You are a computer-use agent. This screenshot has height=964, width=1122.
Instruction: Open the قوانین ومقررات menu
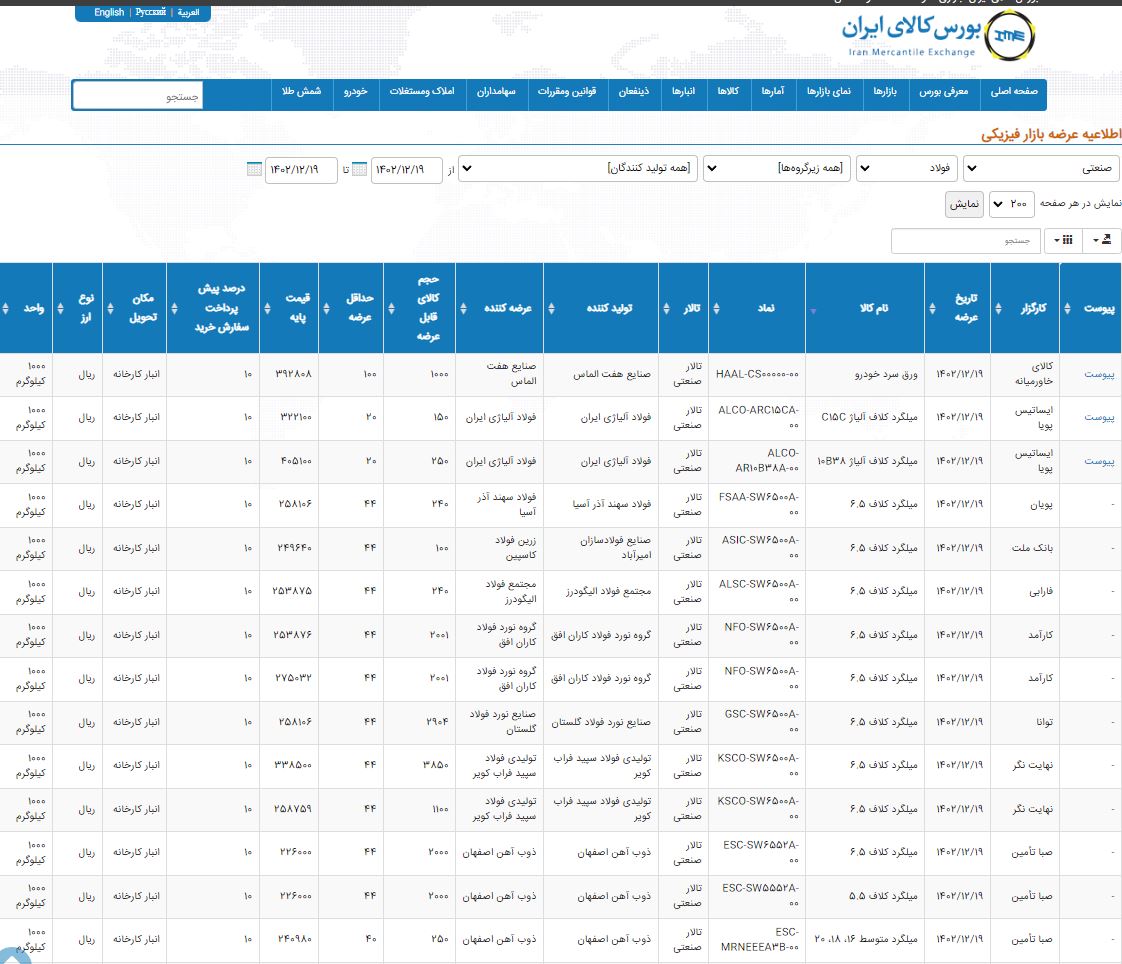tap(567, 92)
